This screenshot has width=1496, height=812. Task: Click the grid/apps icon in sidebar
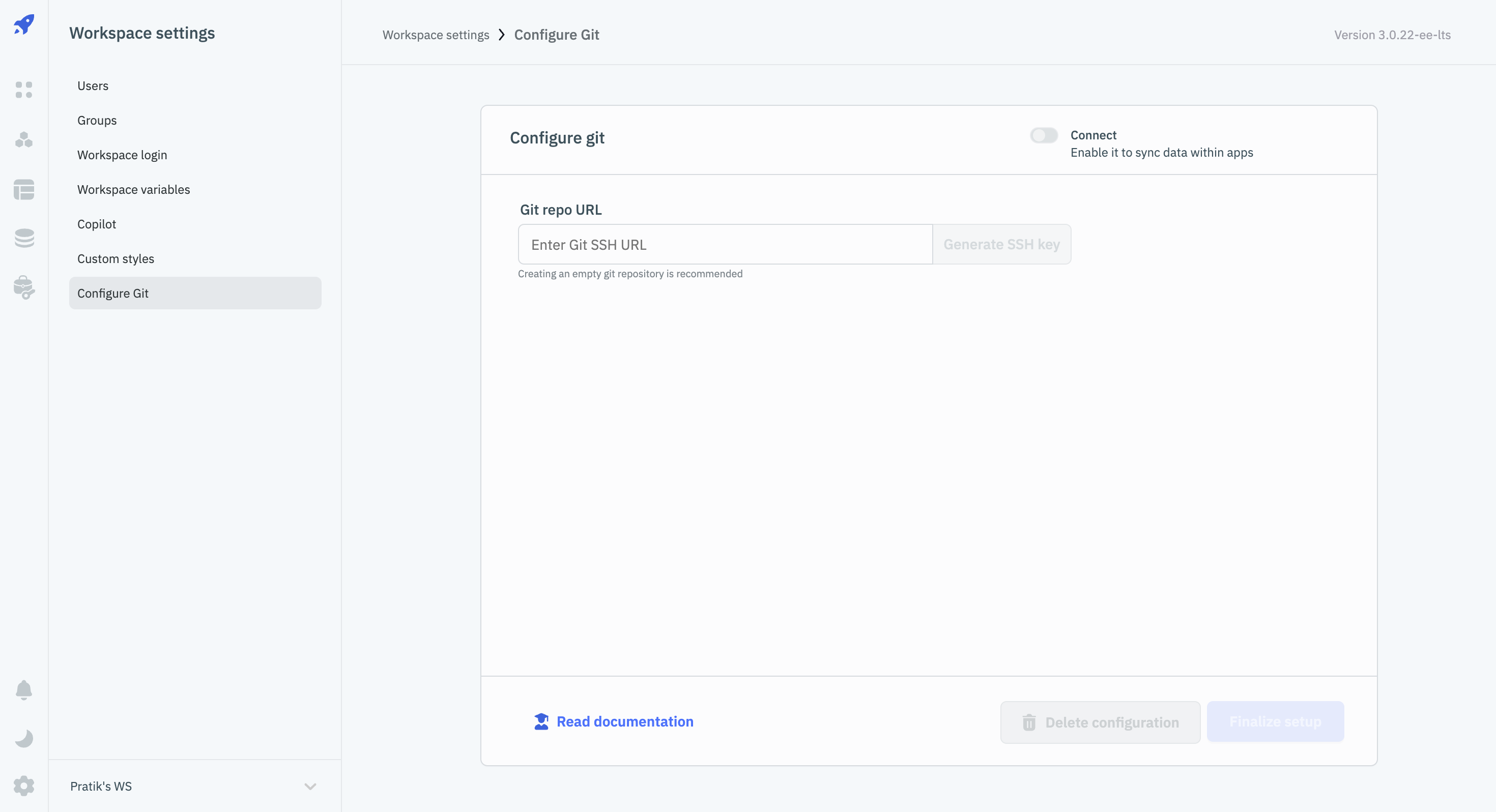(24, 89)
